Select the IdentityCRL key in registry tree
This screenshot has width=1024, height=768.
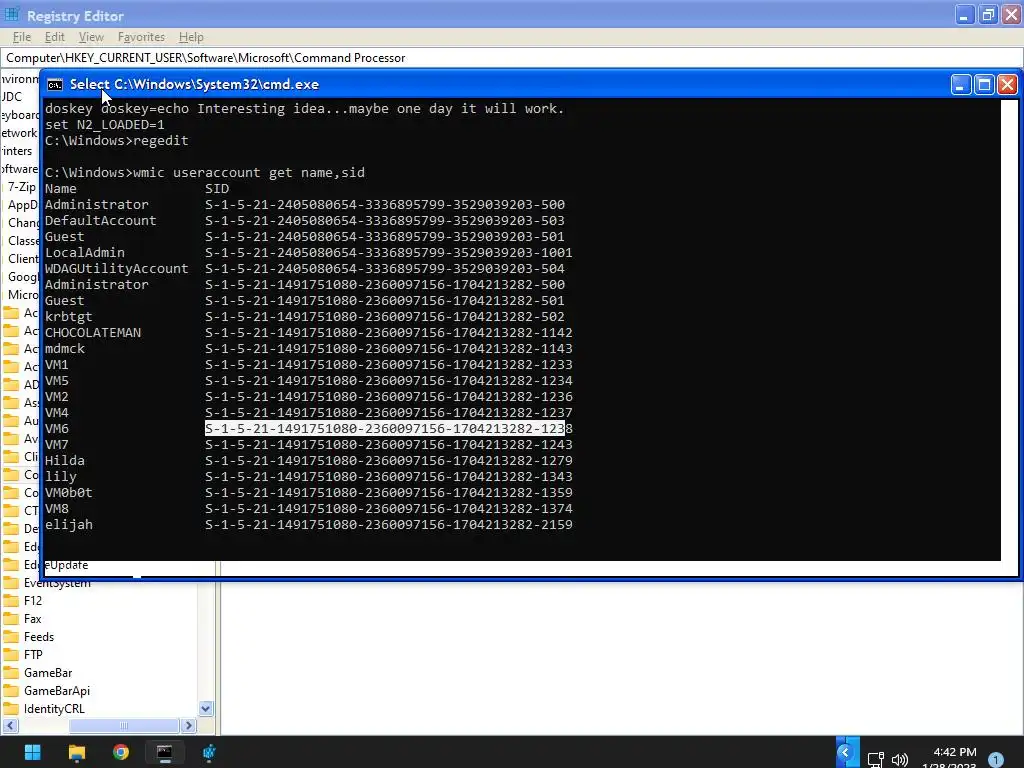point(54,709)
